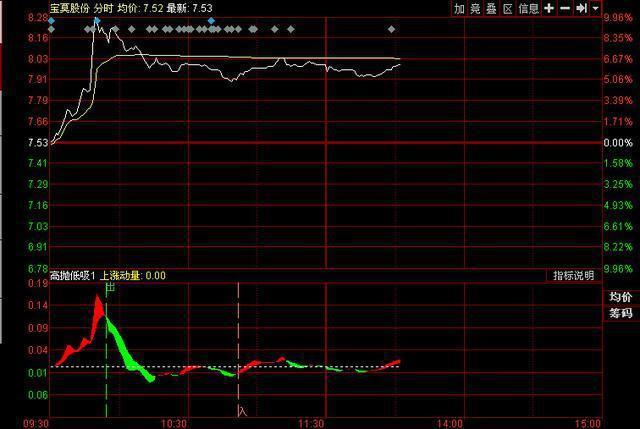The height and width of the screenshot is (429, 640).
Task: Click the 分时 intraday label in header
Action: coord(105,8)
